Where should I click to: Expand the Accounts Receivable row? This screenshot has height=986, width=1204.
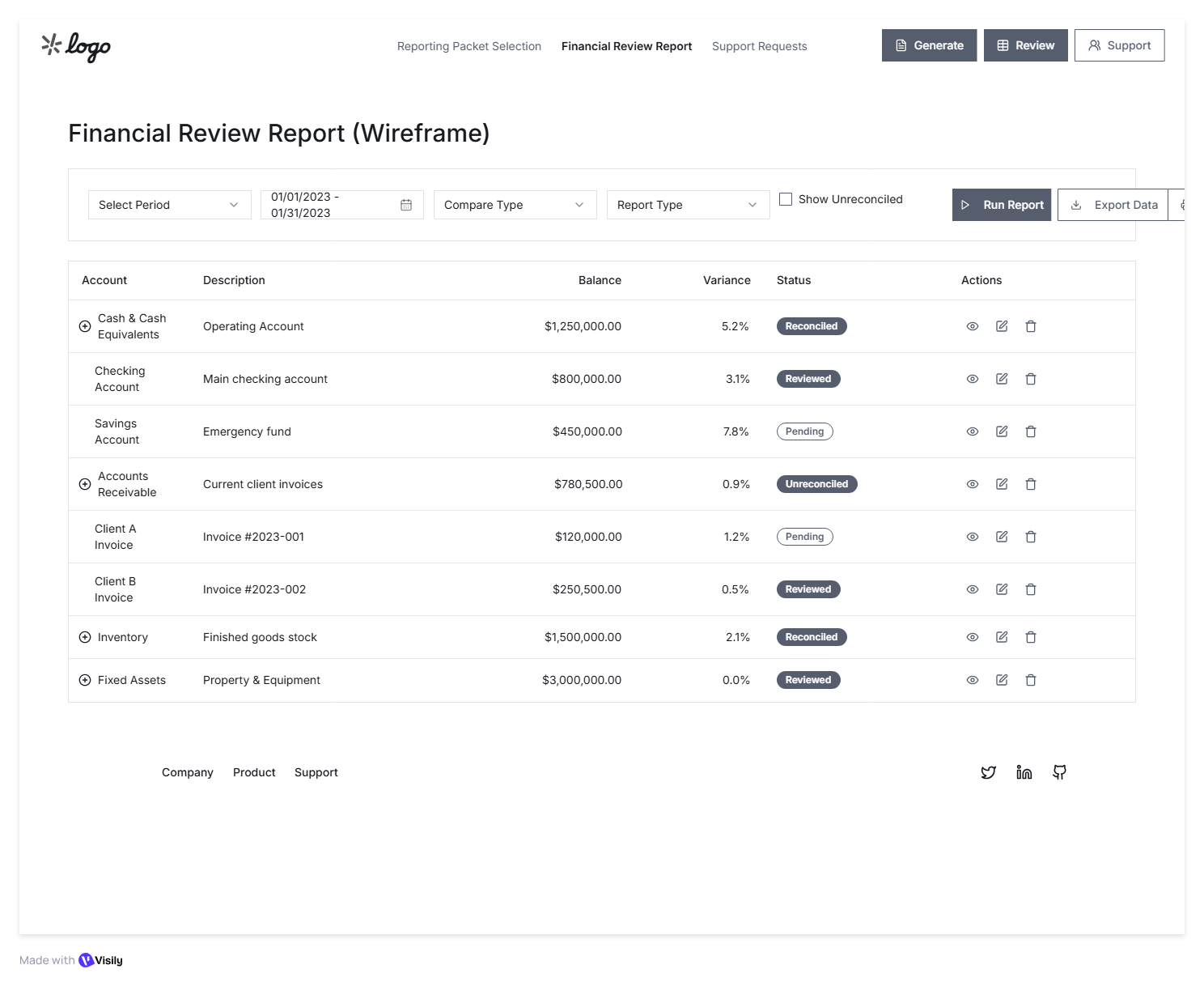(x=85, y=484)
